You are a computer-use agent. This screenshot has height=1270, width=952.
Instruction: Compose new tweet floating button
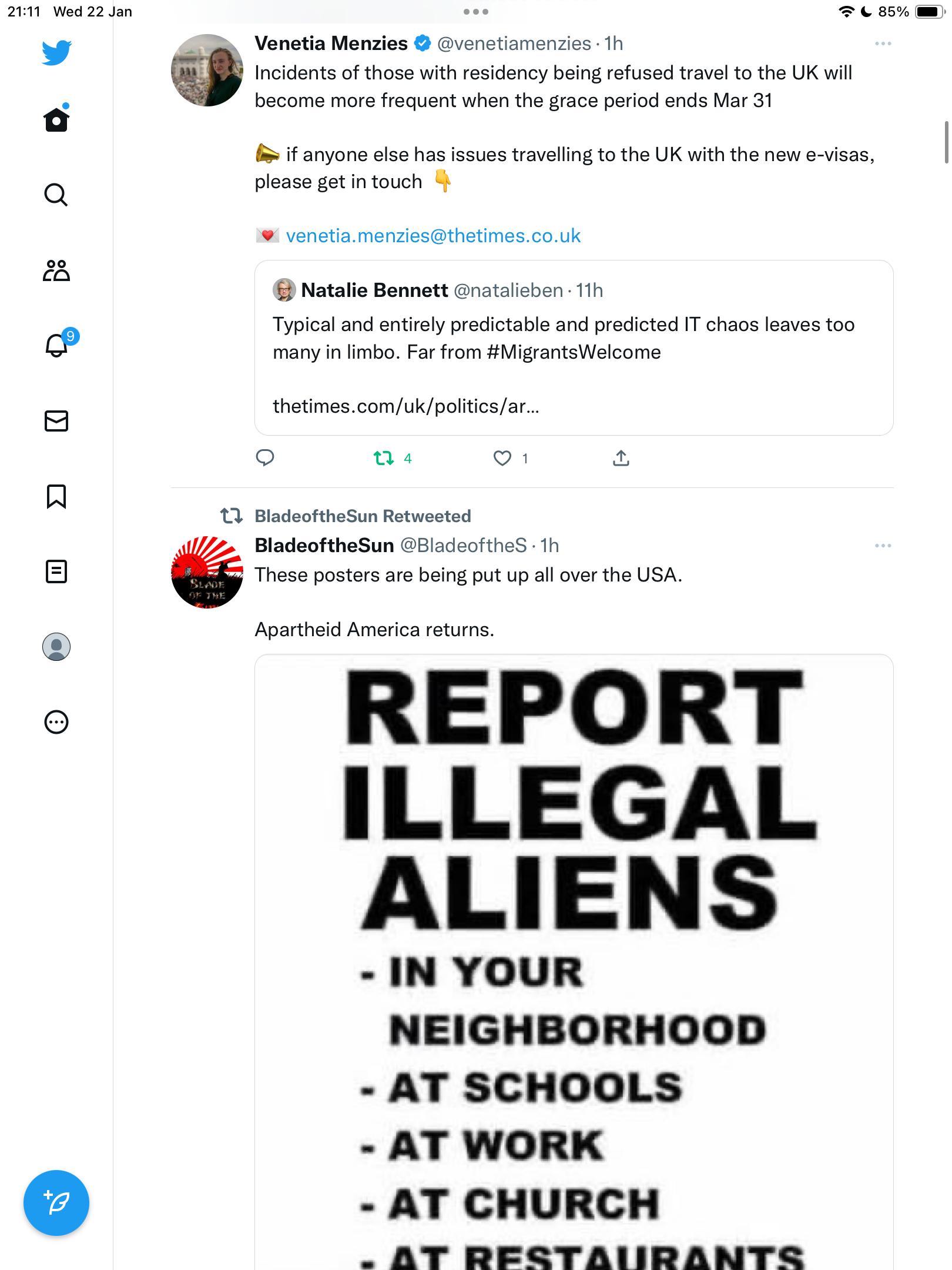click(x=56, y=1203)
